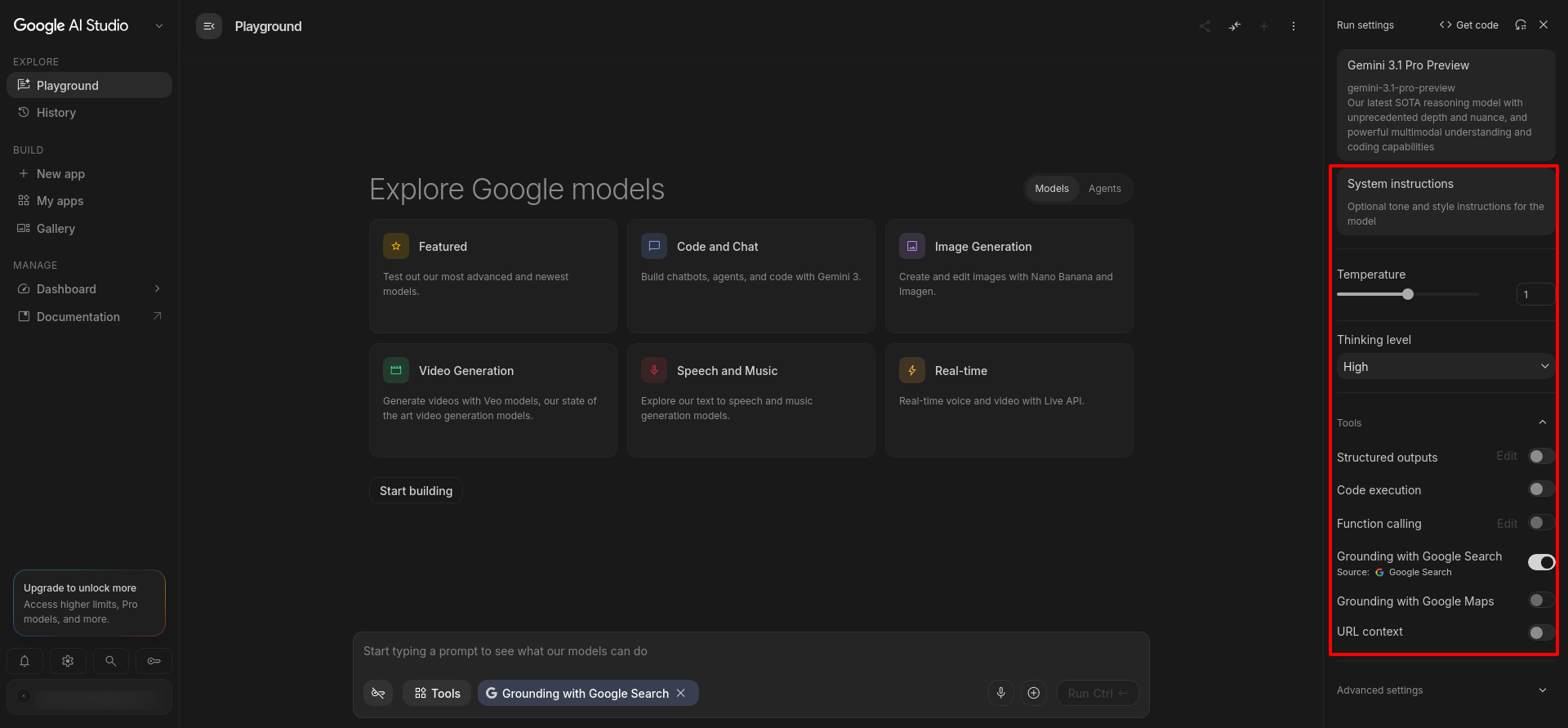This screenshot has height=728, width=1568.
Task: Click the Start building button
Action: [x=416, y=490]
